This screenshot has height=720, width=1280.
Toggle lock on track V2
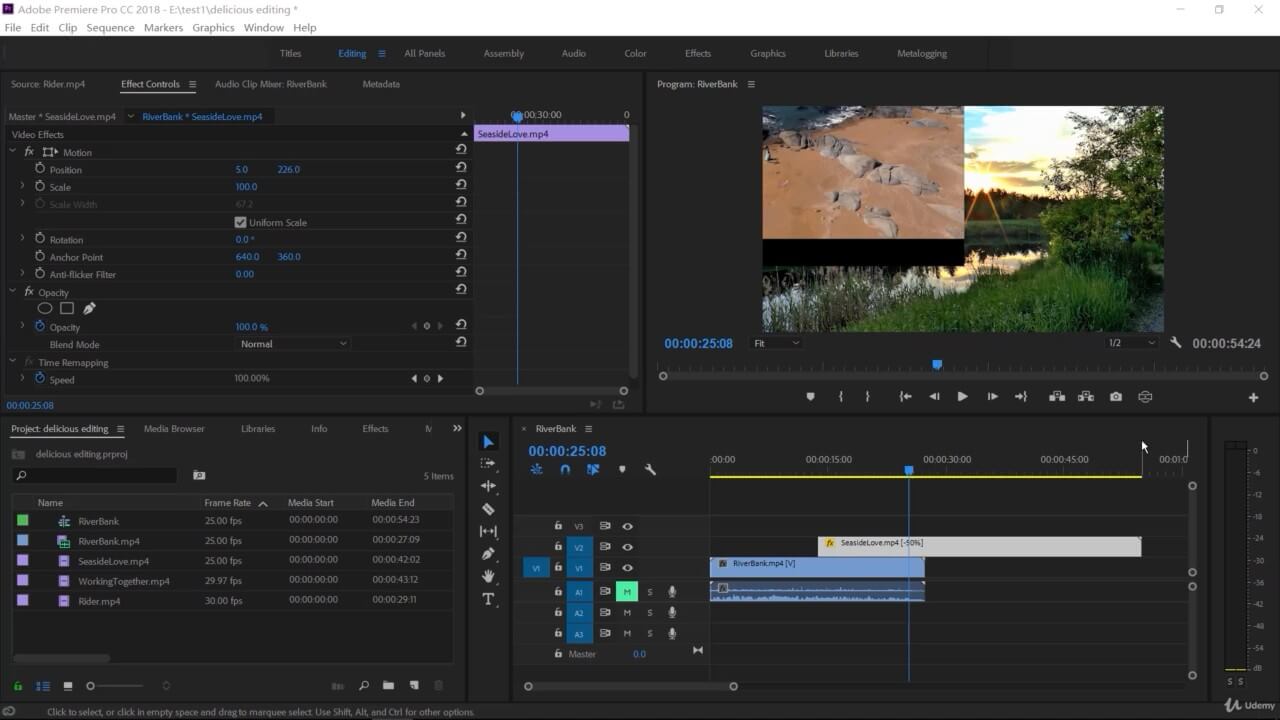point(558,547)
